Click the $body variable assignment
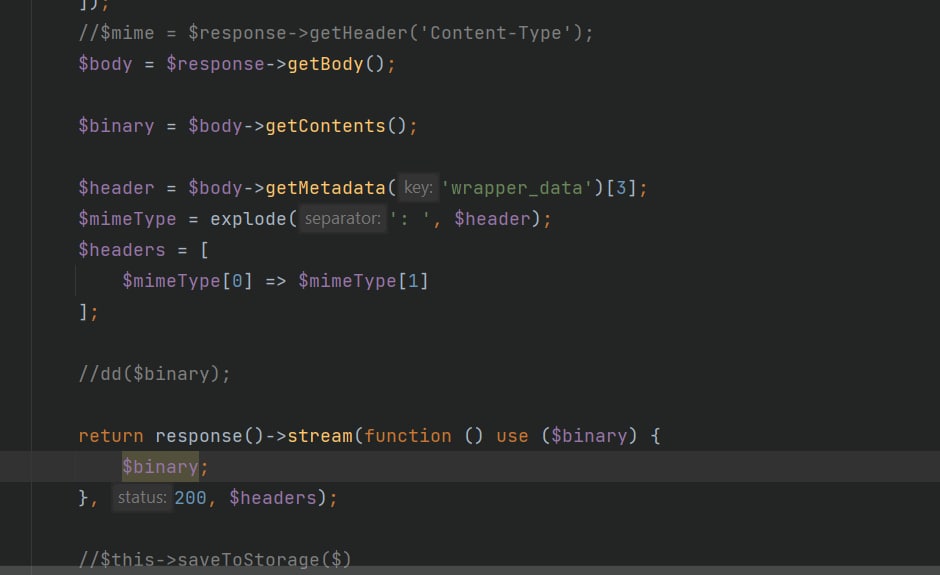The width and height of the screenshot is (940, 575). [x=106, y=64]
